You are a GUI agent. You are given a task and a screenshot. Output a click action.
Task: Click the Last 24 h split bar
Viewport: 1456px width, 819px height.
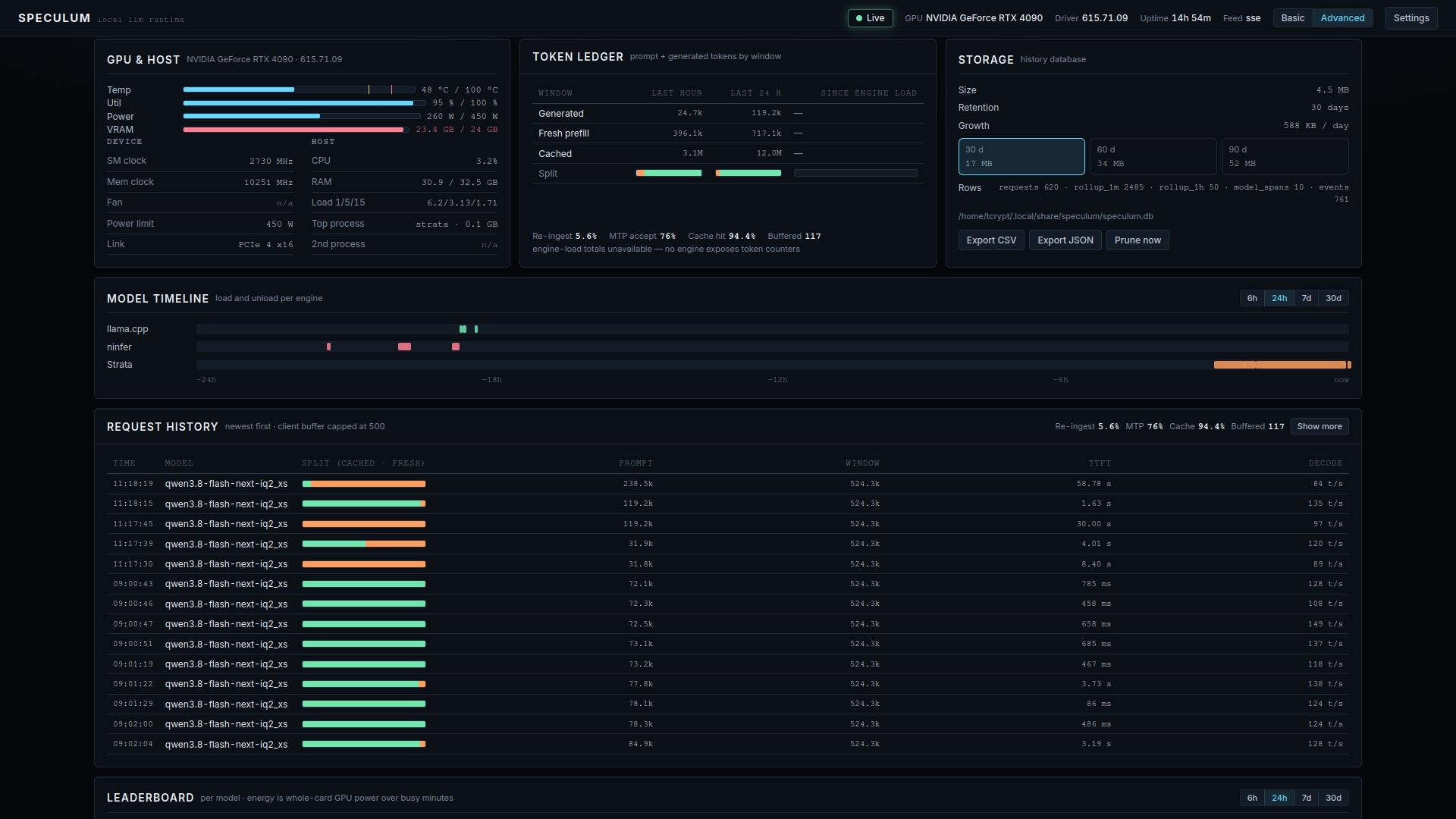[748, 174]
